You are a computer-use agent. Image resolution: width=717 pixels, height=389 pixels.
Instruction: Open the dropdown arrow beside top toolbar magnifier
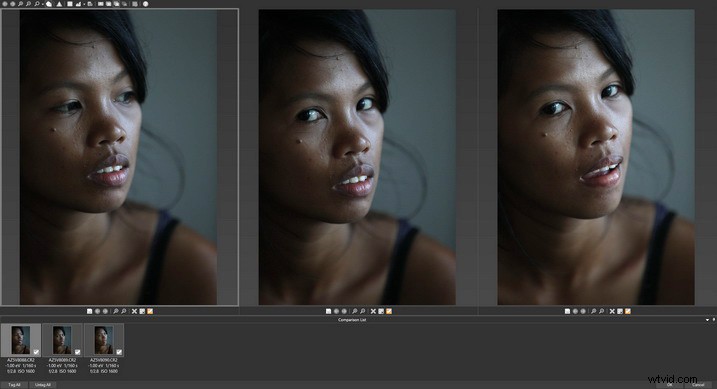click(43, 4)
